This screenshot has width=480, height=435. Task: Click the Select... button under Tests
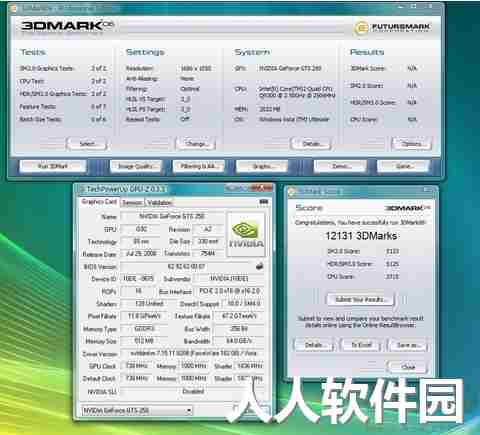(87, 144)
